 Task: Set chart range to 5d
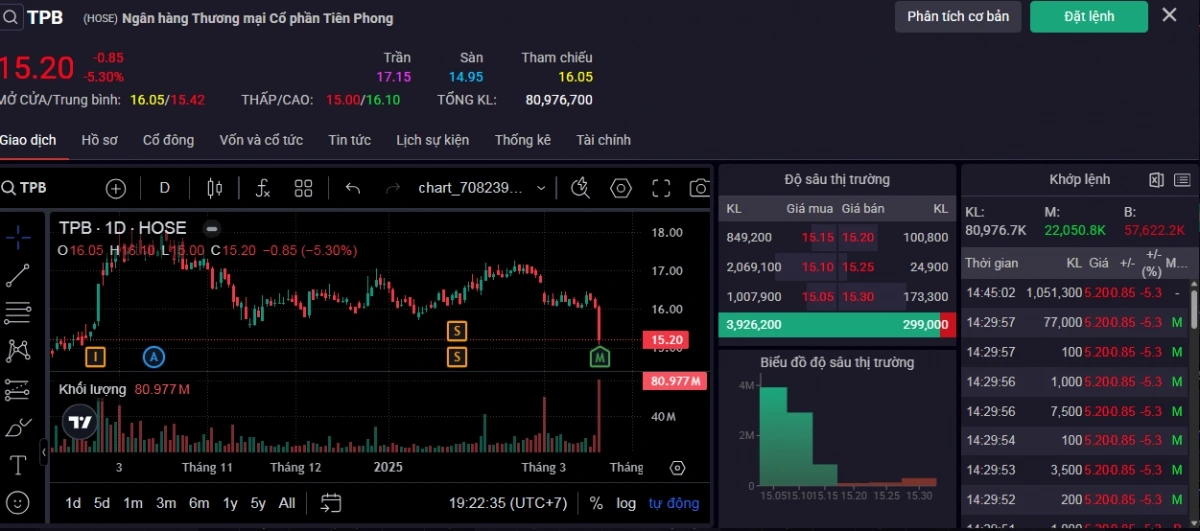pyautogui.click(x=102, y=503)
